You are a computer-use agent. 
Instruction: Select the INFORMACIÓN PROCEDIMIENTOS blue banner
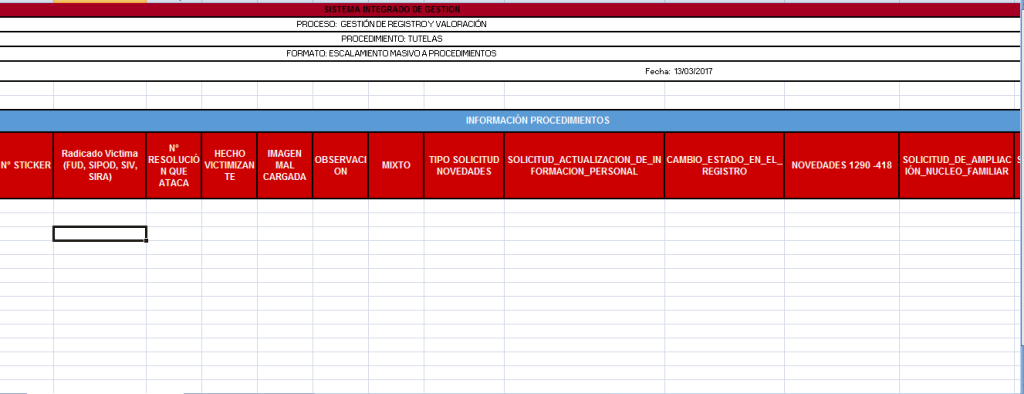(509, 120)
